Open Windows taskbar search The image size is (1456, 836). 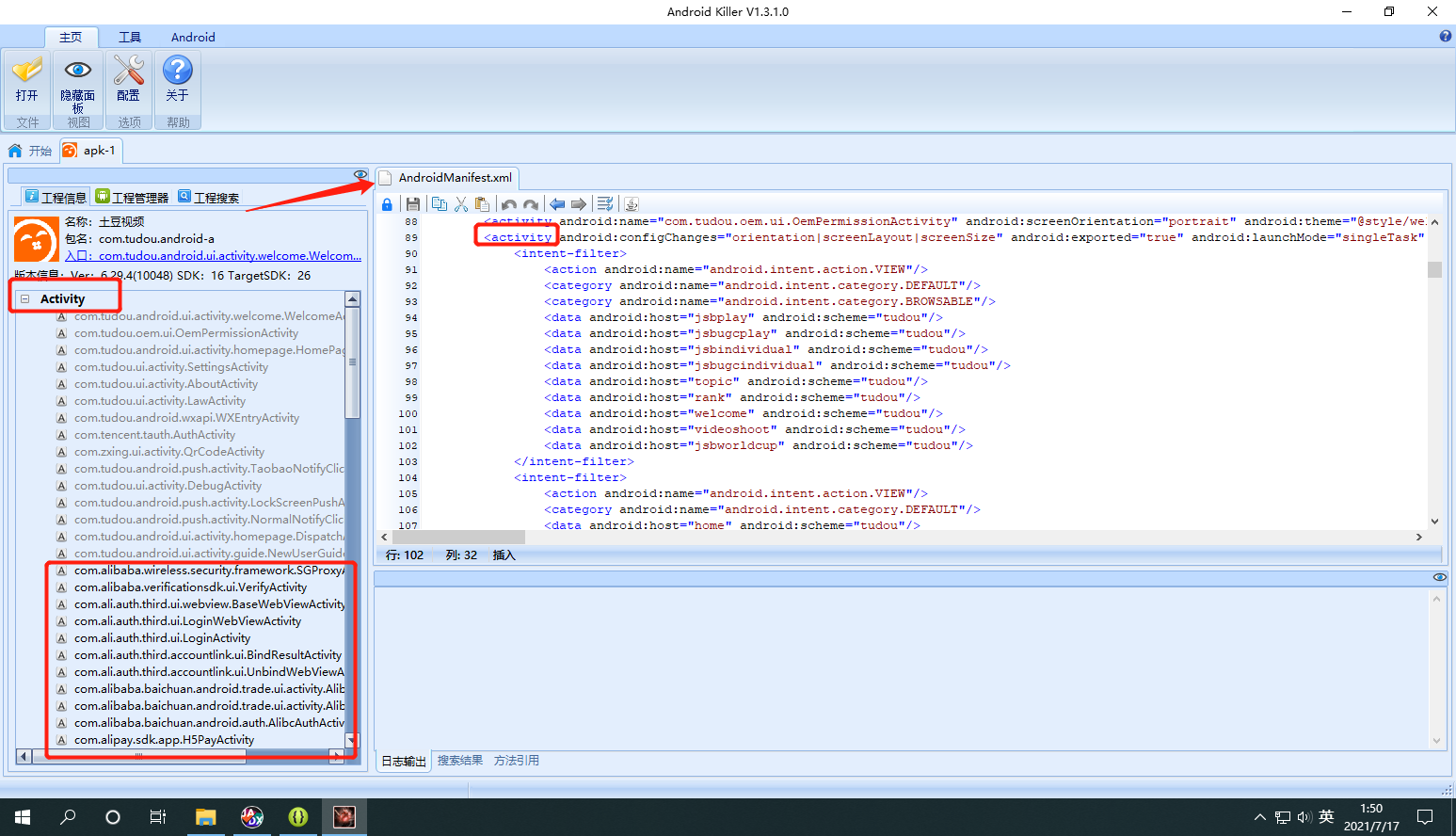tap(68, 817)
